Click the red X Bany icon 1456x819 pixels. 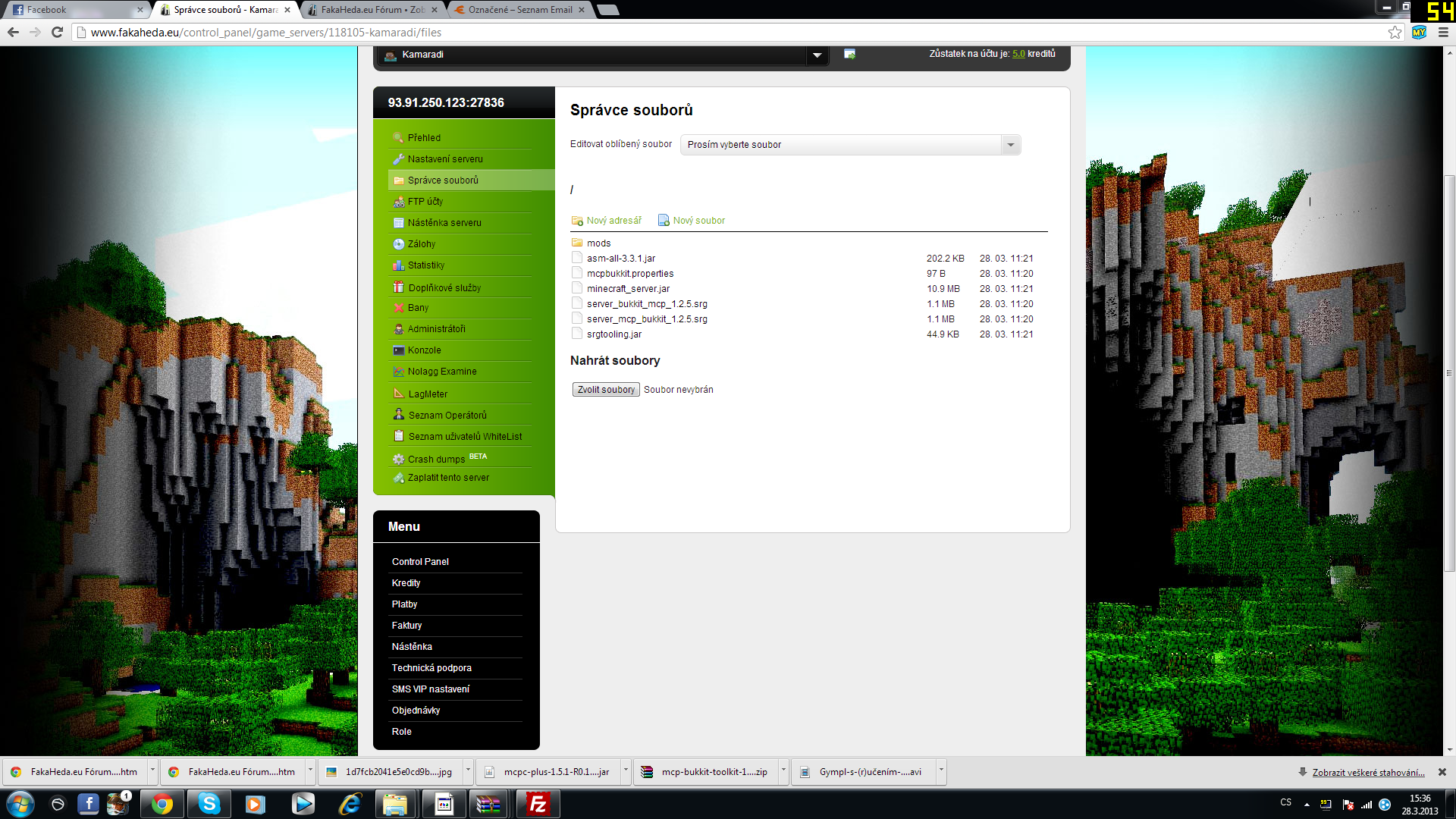[x=398, y=307]
